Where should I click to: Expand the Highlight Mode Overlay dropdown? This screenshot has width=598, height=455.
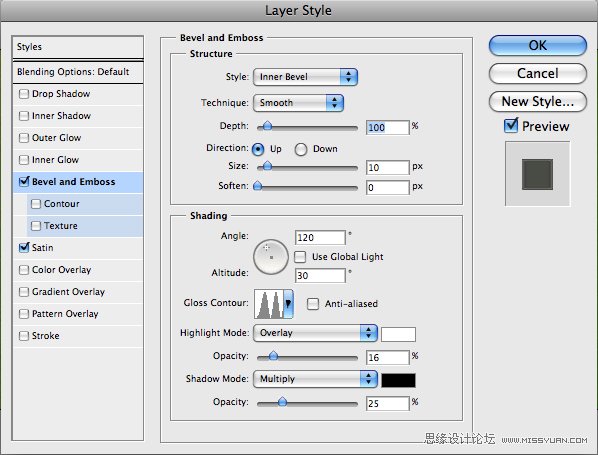click(315, 333)
